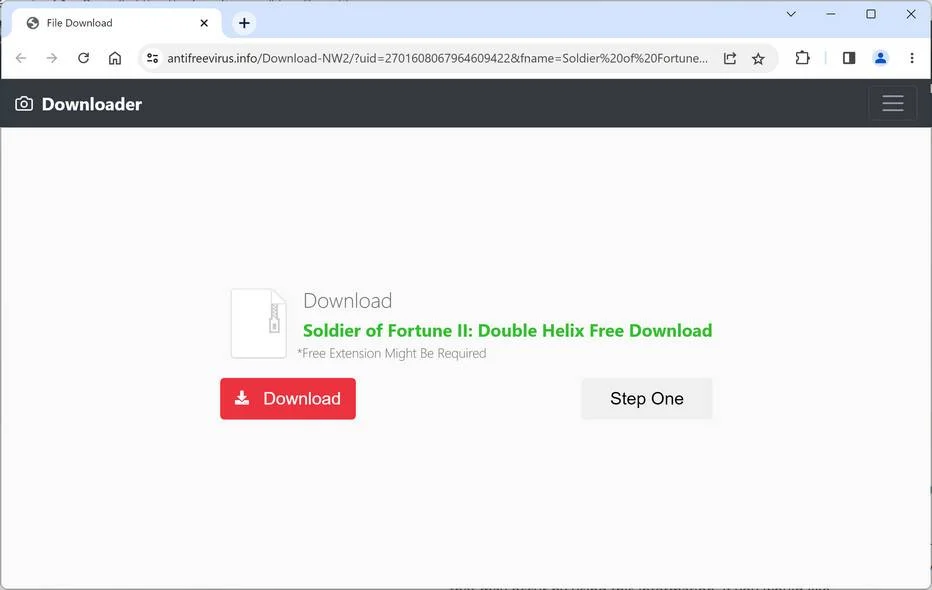This screenshot has height=590, width=932.
Task: Click the zip file icon
Action: point(259,323)
